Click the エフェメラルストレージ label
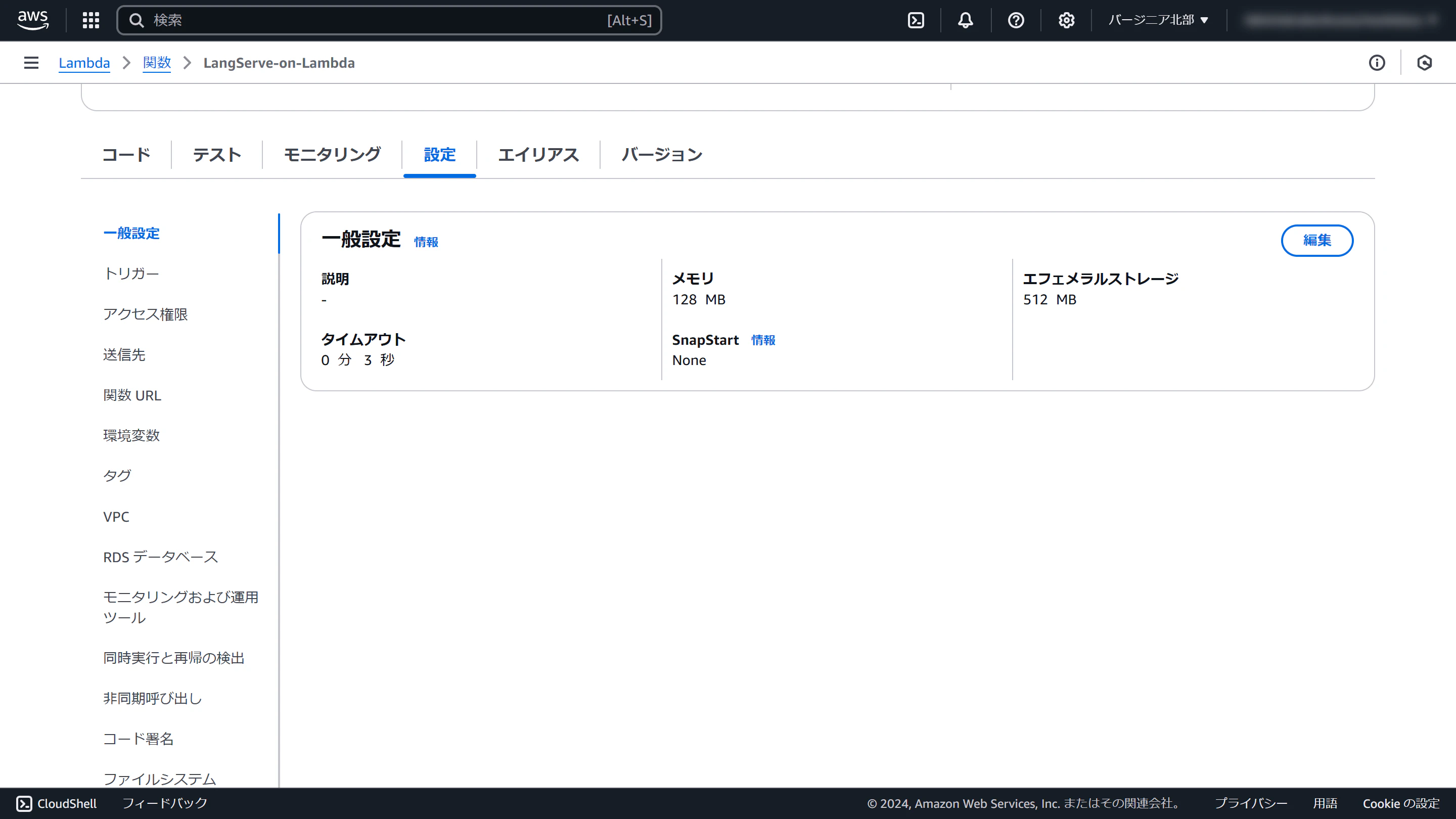This screenshot has height=819, width=1456. [x=1101, y=279]
